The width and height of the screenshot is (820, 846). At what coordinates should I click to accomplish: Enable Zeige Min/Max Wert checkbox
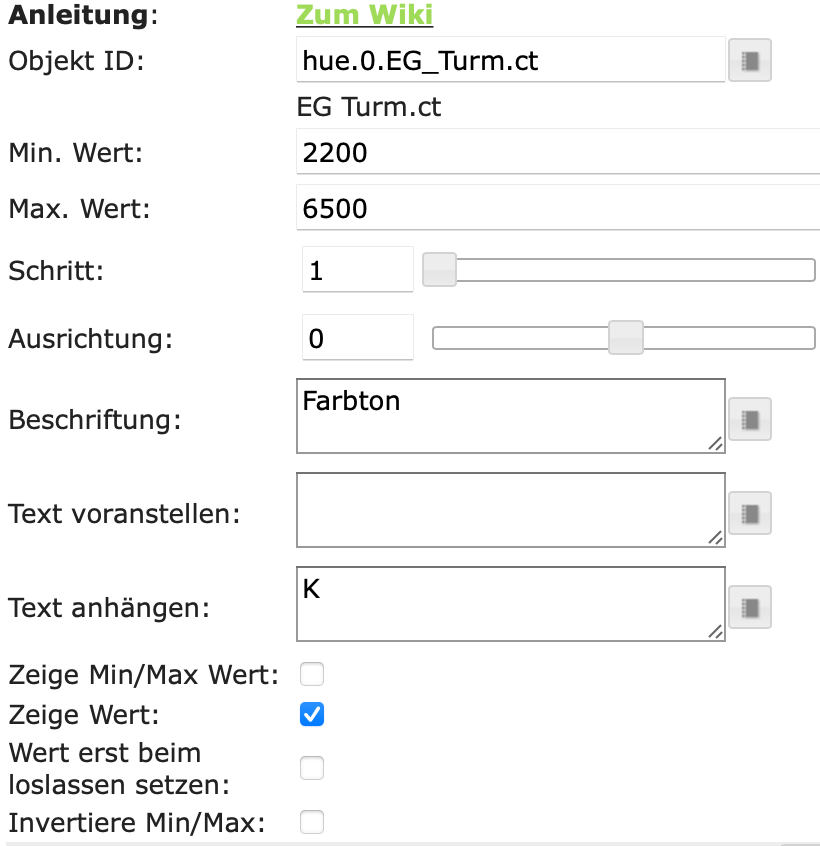tap(313, 675)
